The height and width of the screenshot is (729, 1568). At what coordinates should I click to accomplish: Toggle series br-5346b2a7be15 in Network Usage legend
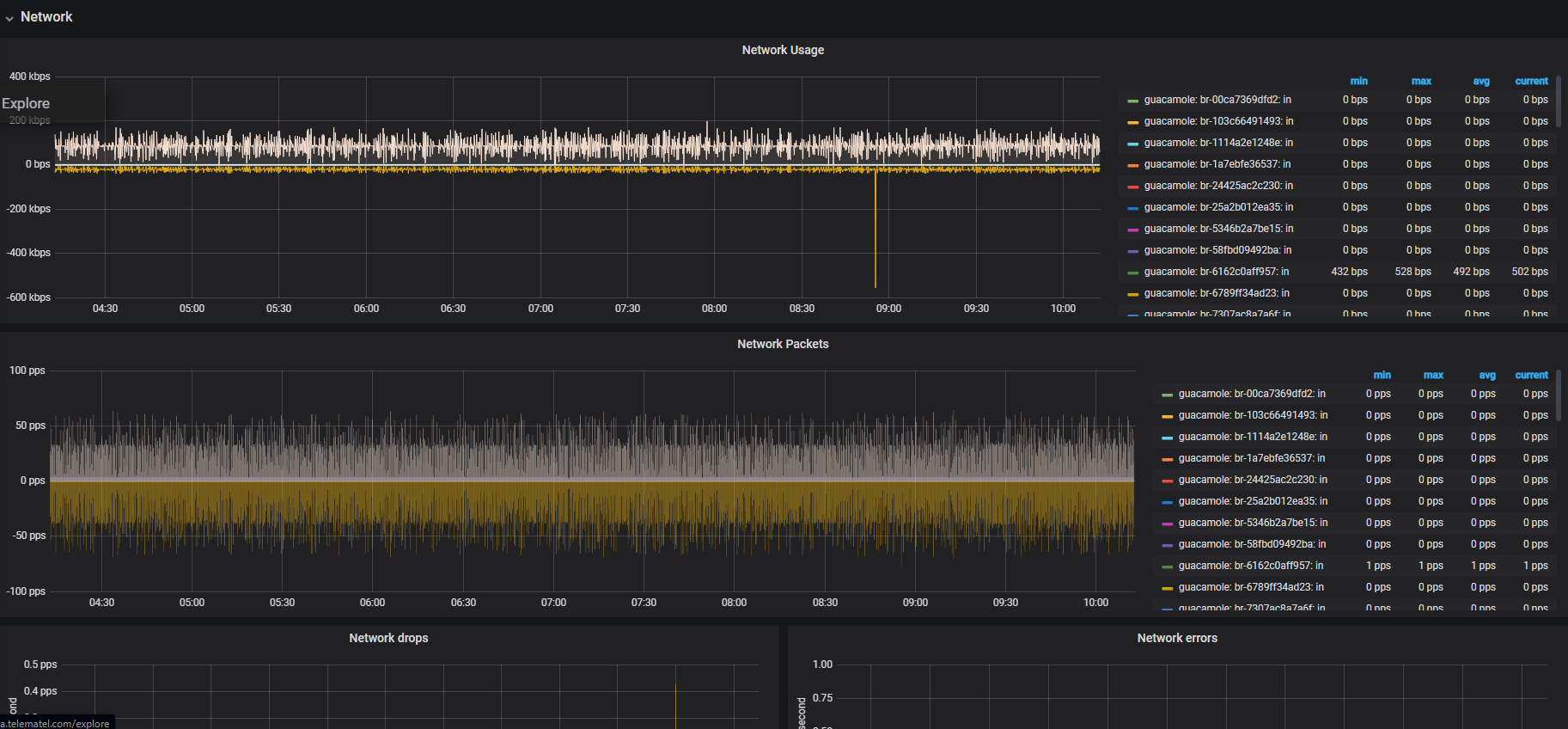pyautogui.click(x=1218, y=229)
